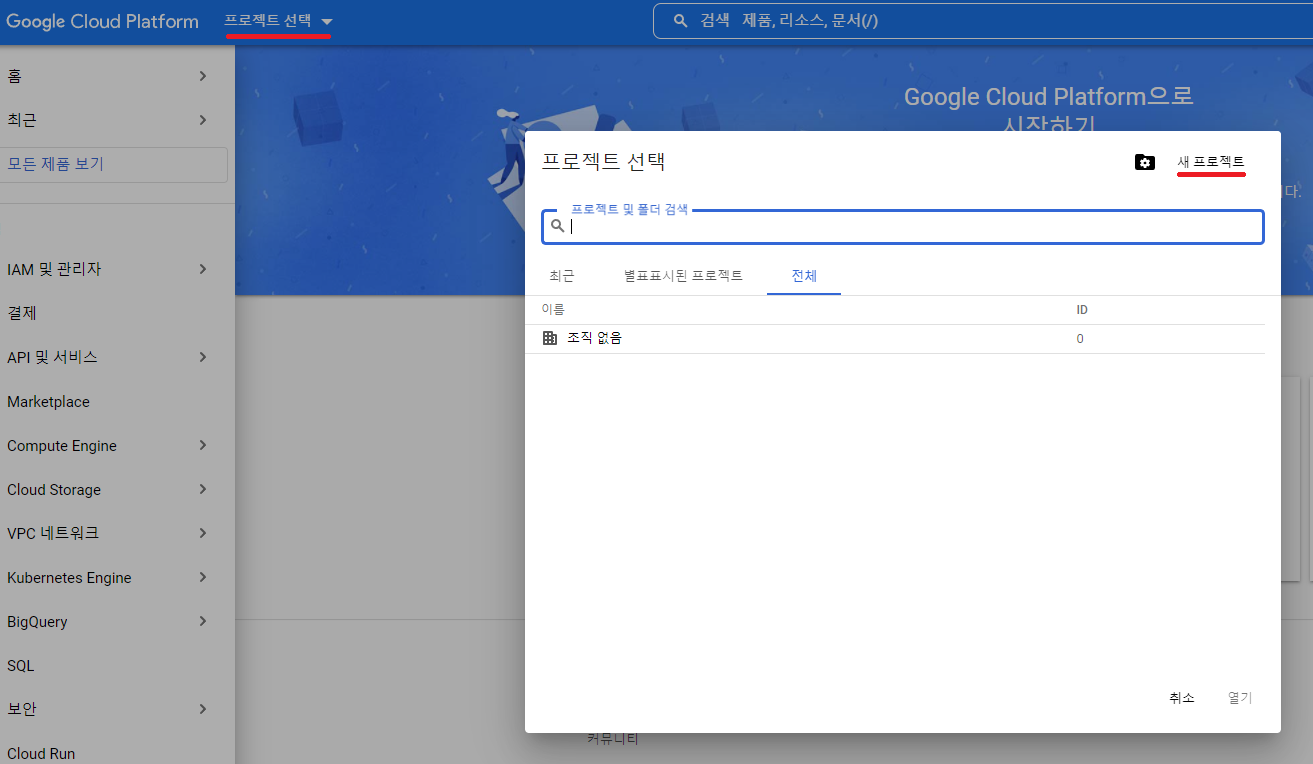
Task: Open API 및 서비스 in the sidebar
Action: tap(52, 357)
